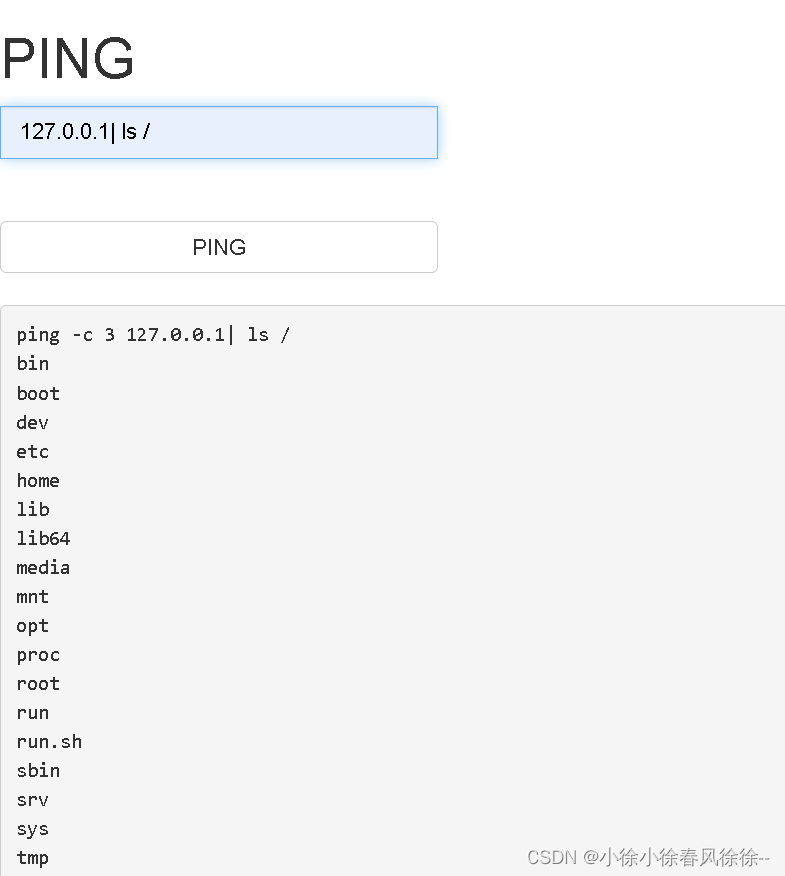Click the 'media' entry in the output
The height and width of the screenshot is (876, 785).
tap(43, 567)
